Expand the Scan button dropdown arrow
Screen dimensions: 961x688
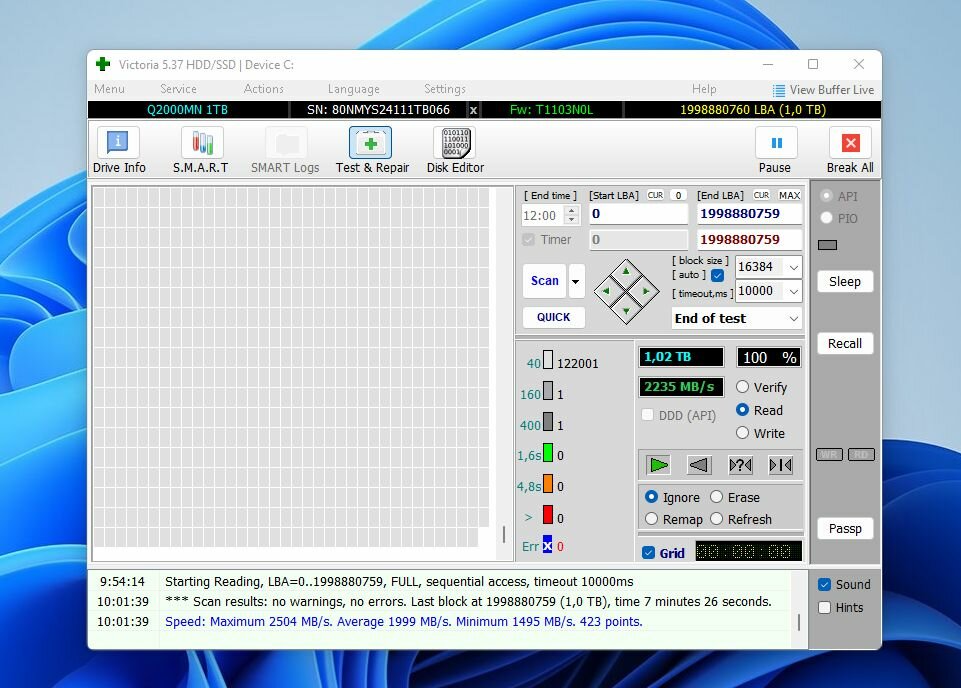(x=576, y=281)
